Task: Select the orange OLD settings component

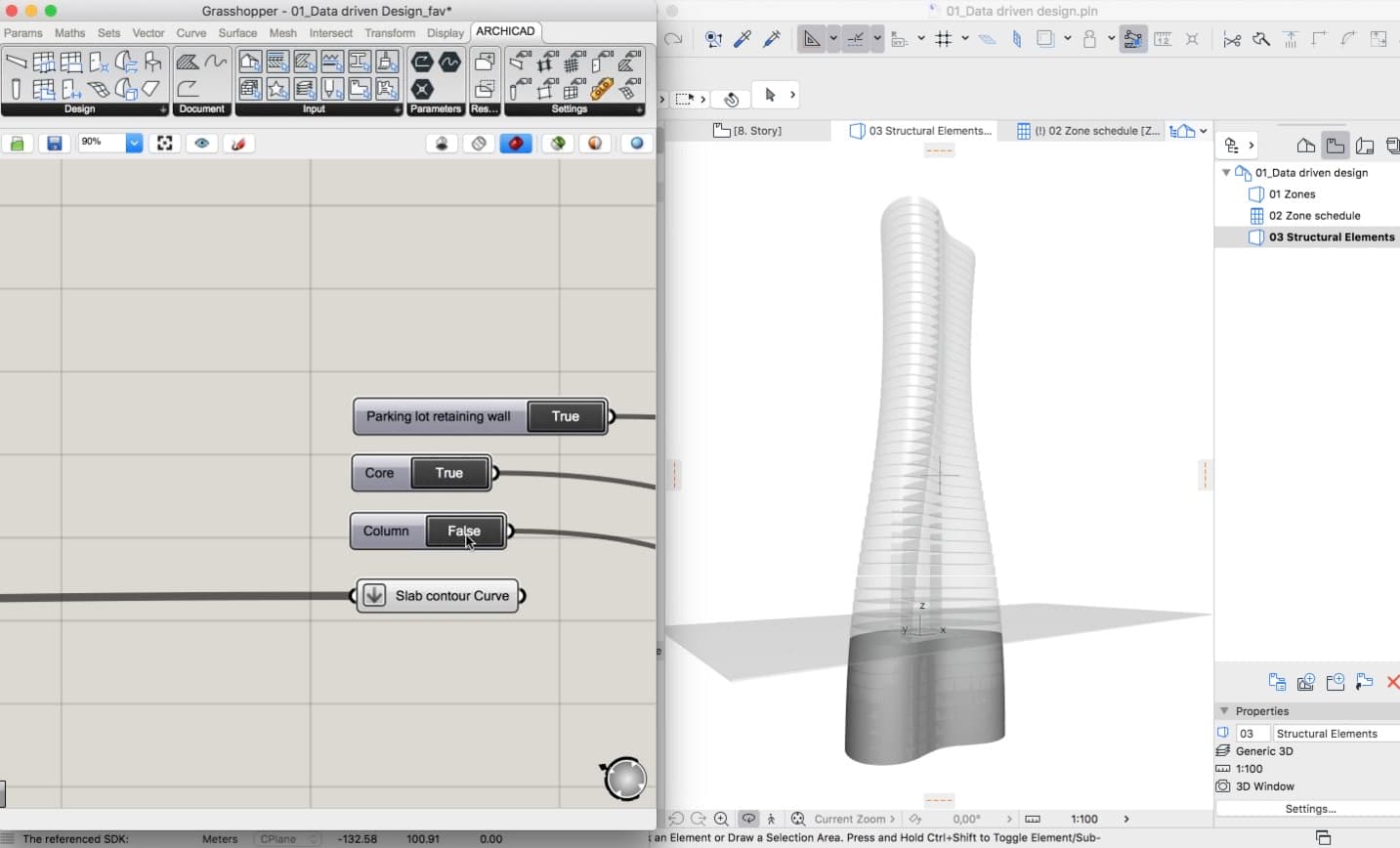Action: (602, 90)
